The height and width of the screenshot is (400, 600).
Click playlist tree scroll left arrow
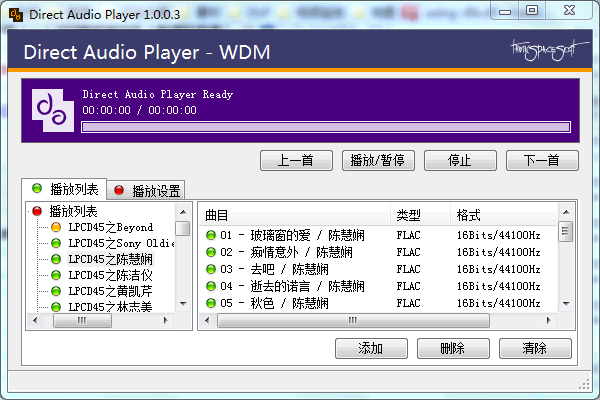(x=35, y=320)
